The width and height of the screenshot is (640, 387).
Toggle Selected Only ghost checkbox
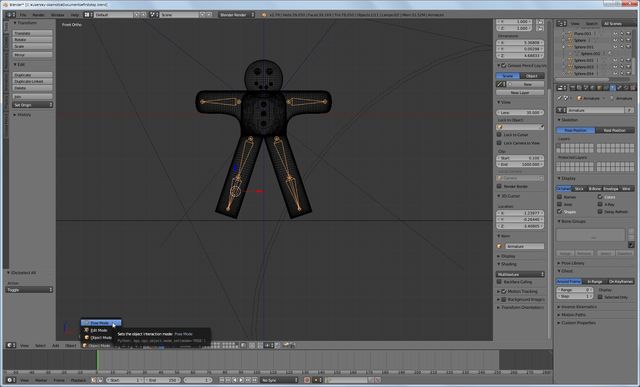(600, 297)
